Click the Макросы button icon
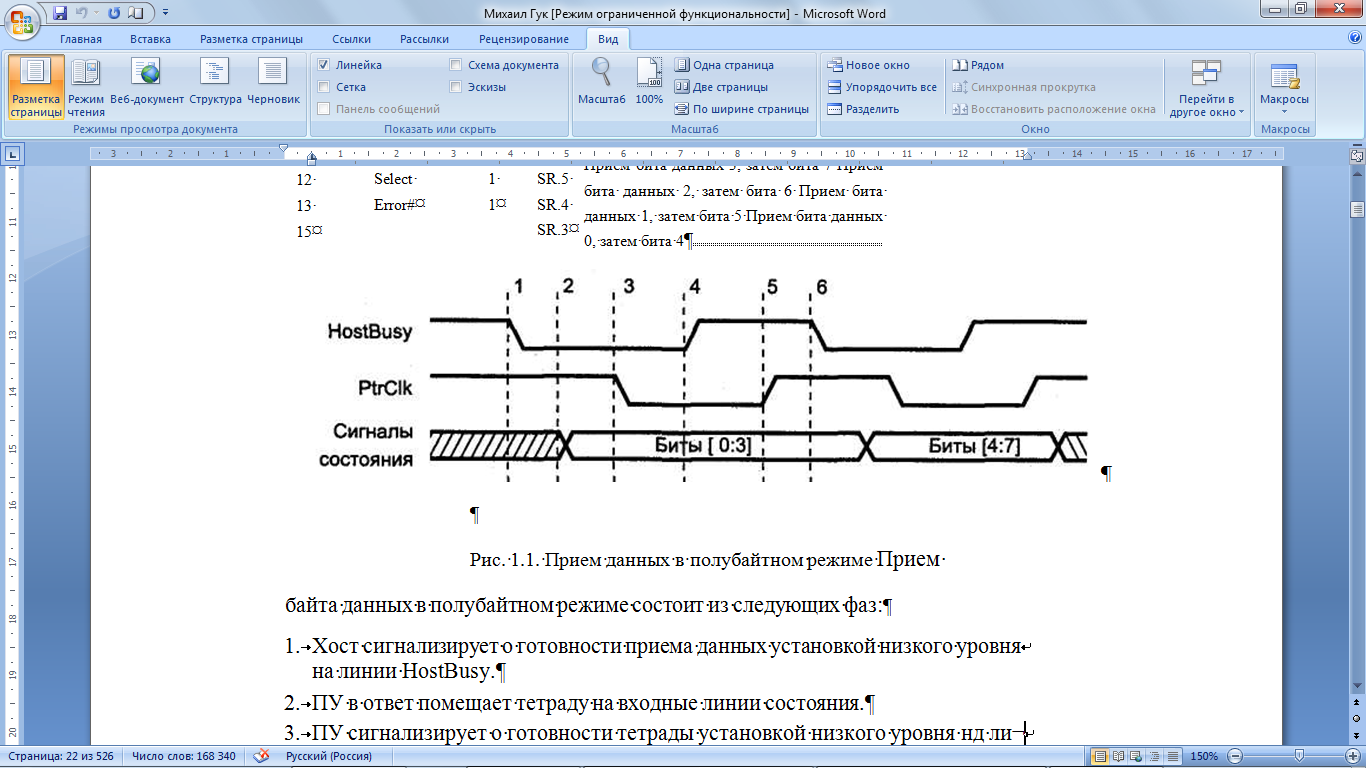 click(1284, 76)
